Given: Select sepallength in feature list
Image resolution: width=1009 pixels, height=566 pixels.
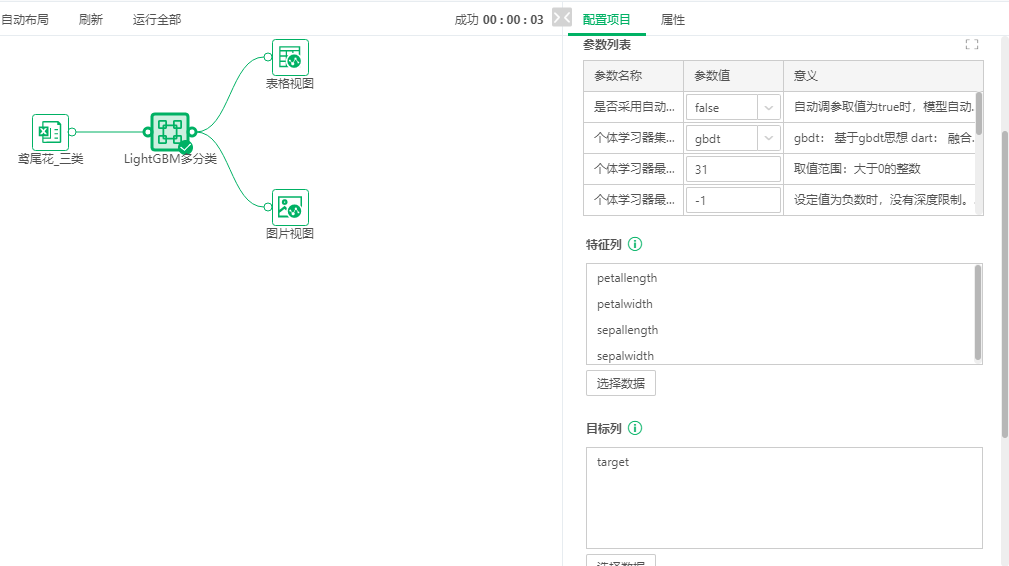Looking at the screenshot, I should [627, 330].
